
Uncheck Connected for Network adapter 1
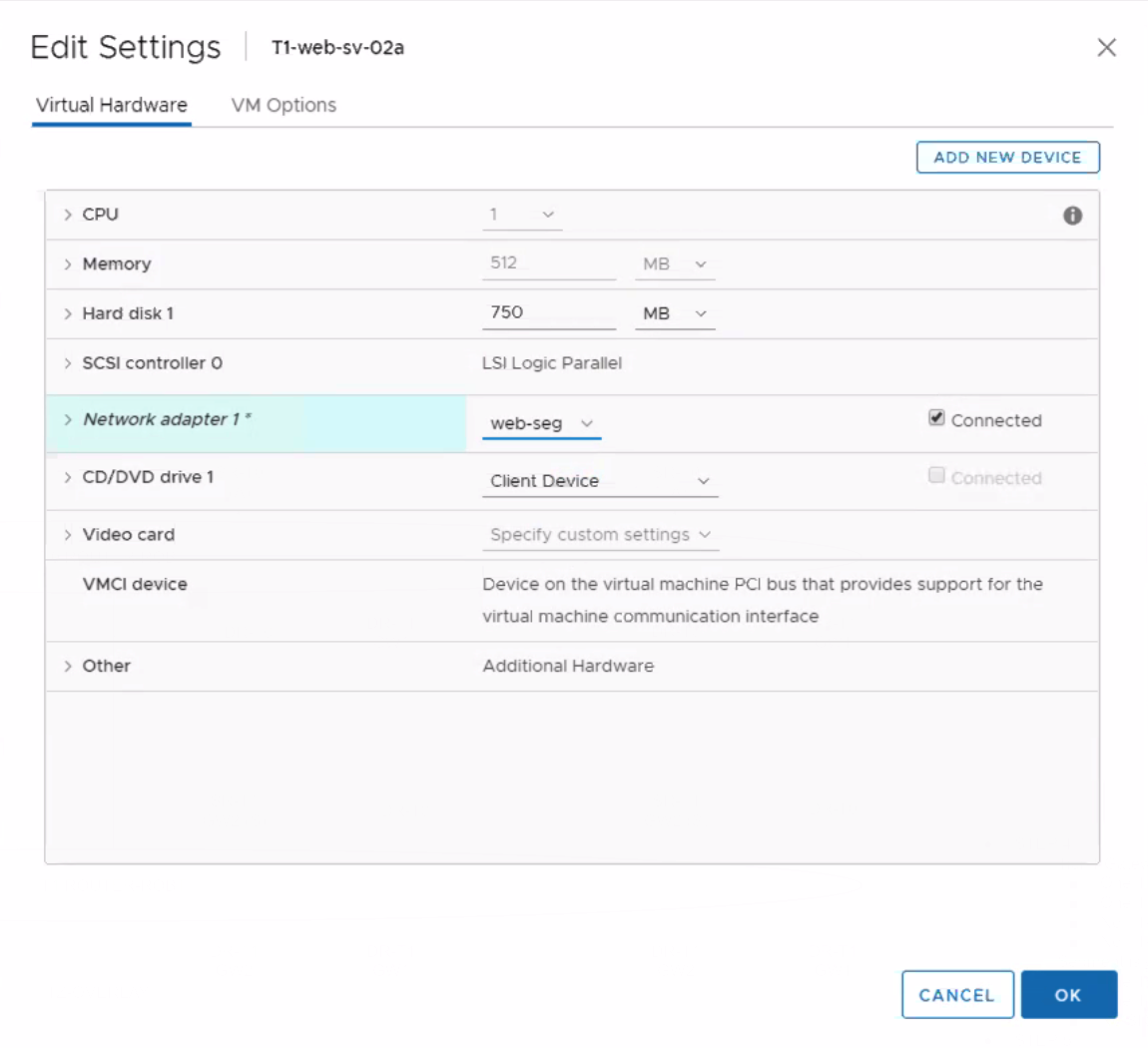[936, 419]
